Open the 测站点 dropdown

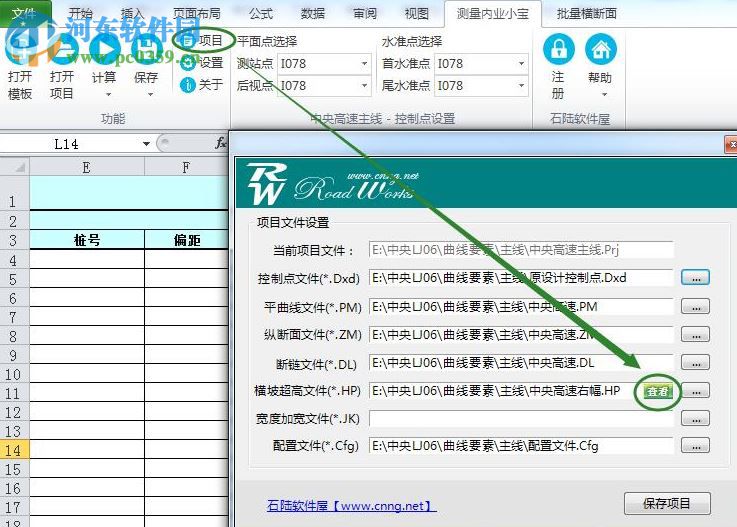364,63
